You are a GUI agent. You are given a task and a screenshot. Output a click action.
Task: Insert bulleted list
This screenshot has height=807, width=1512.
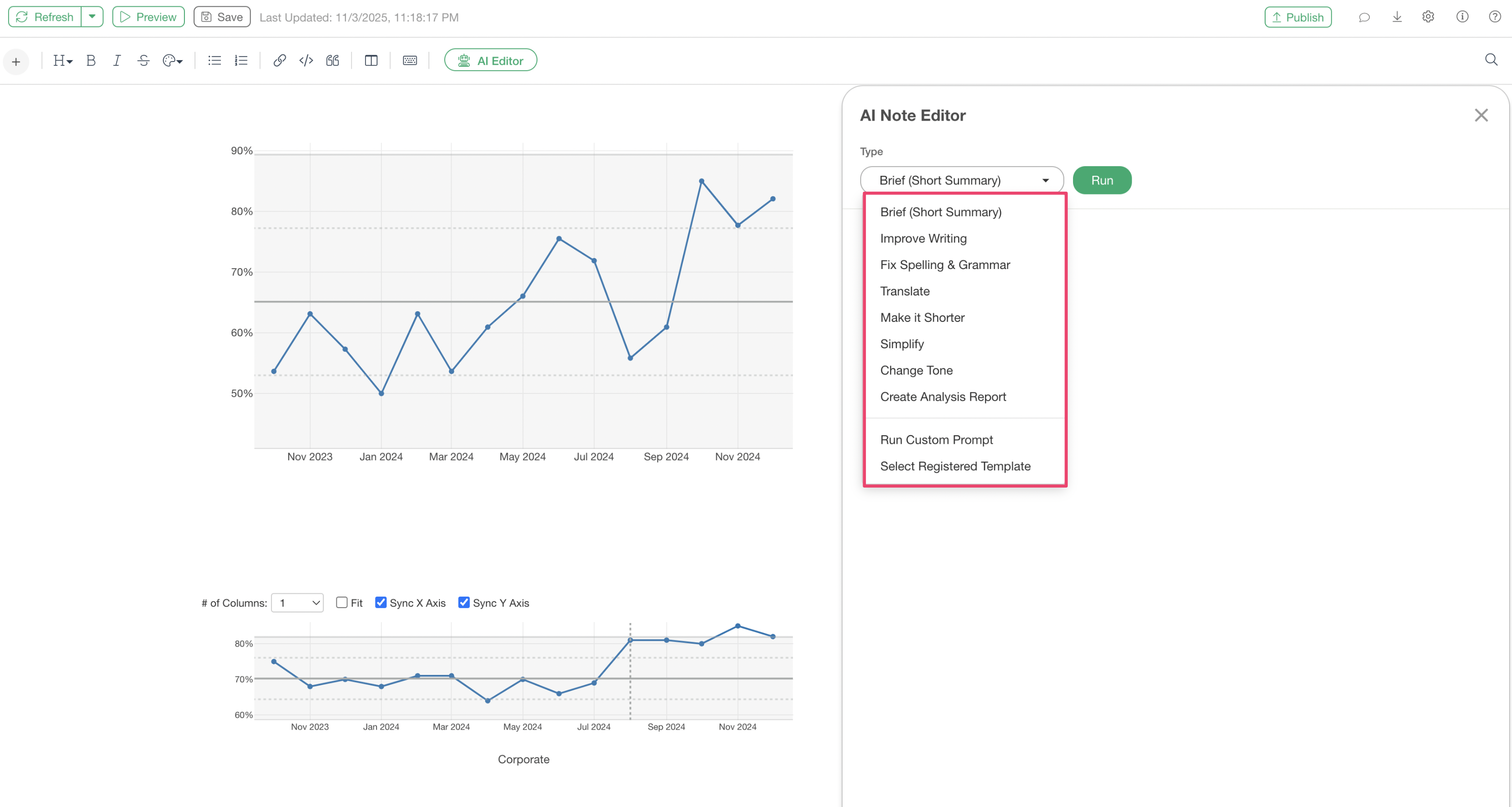point(214,61)
